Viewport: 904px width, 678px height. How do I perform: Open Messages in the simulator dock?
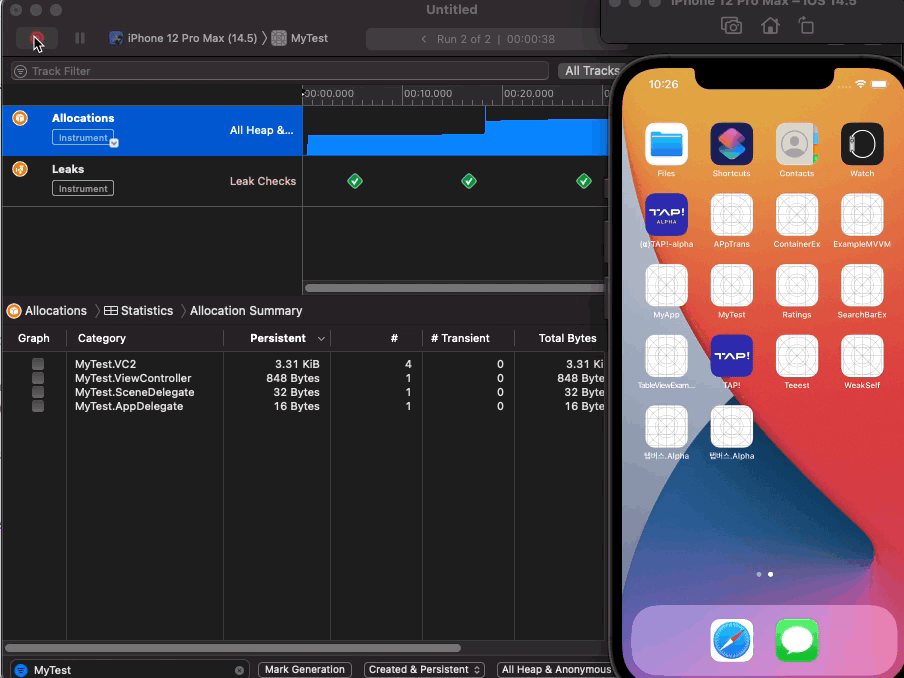click(x=797, y=641)
